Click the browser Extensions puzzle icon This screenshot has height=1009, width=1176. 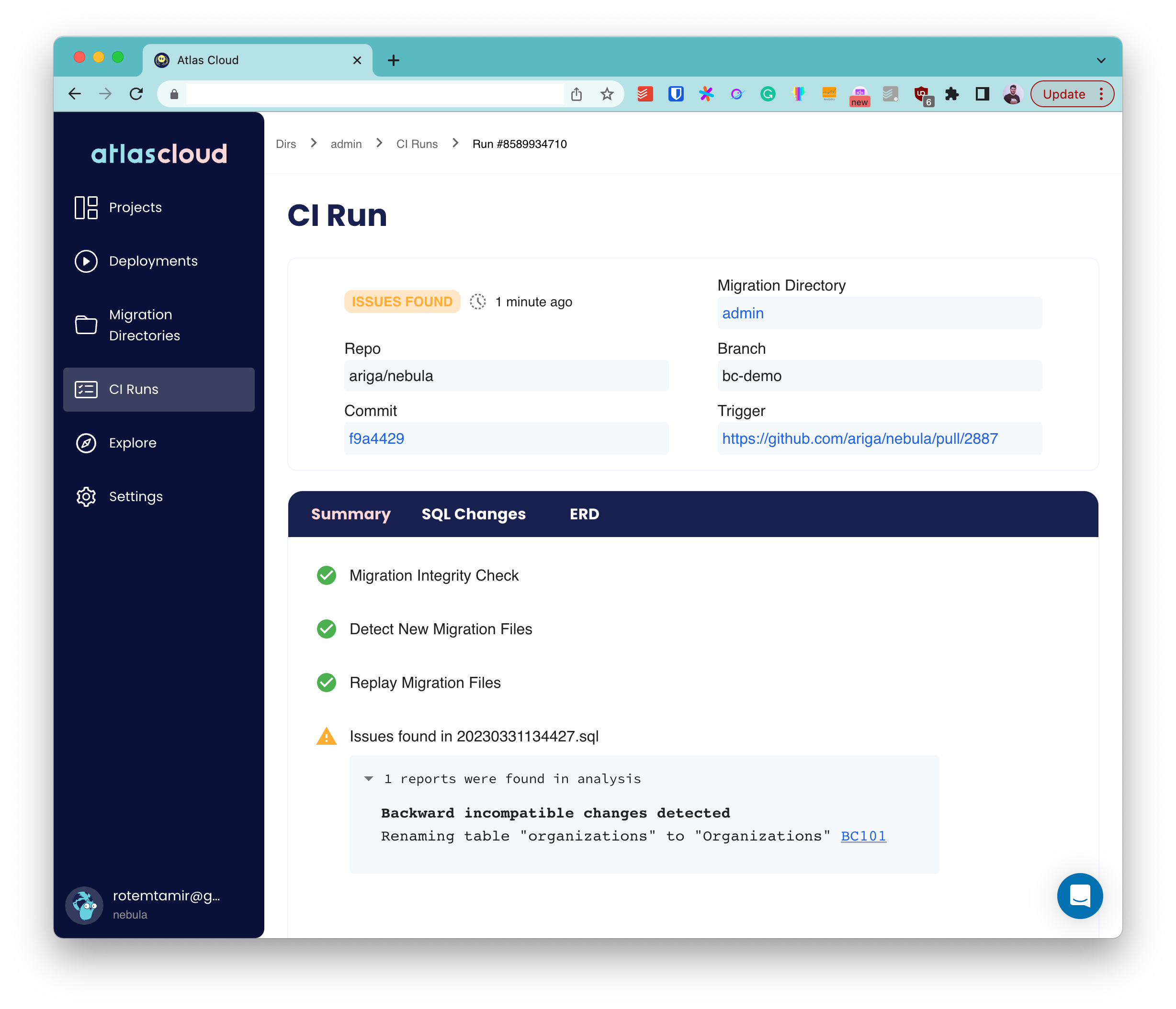[x=951, y=94]
